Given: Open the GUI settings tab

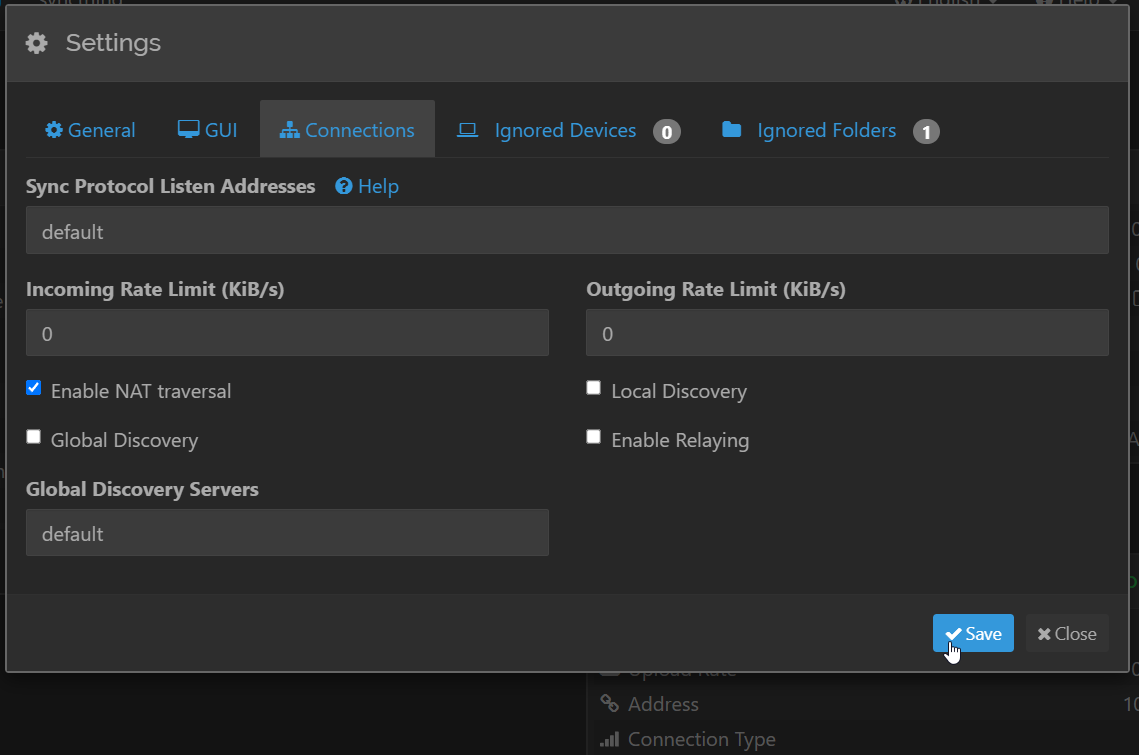Looking at the screenshot, I should [x=208, y=130].
